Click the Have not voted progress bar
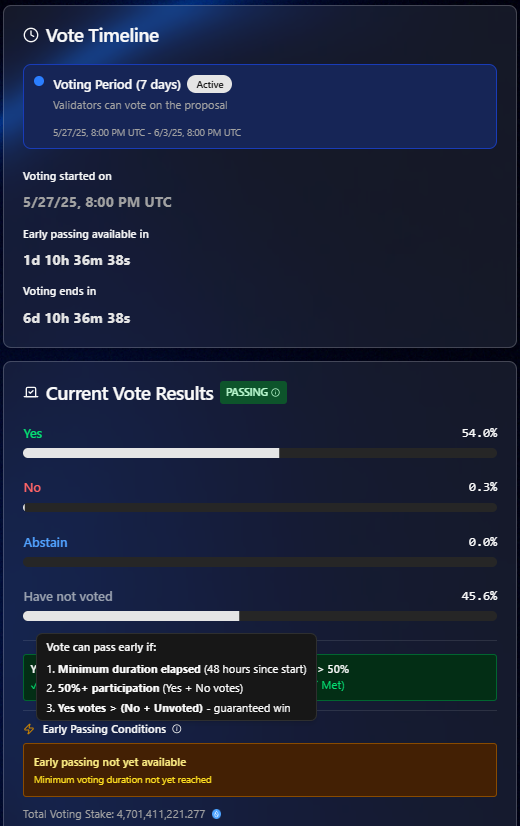The width and height of the screenshot is (520, 826). coord(260,616)
